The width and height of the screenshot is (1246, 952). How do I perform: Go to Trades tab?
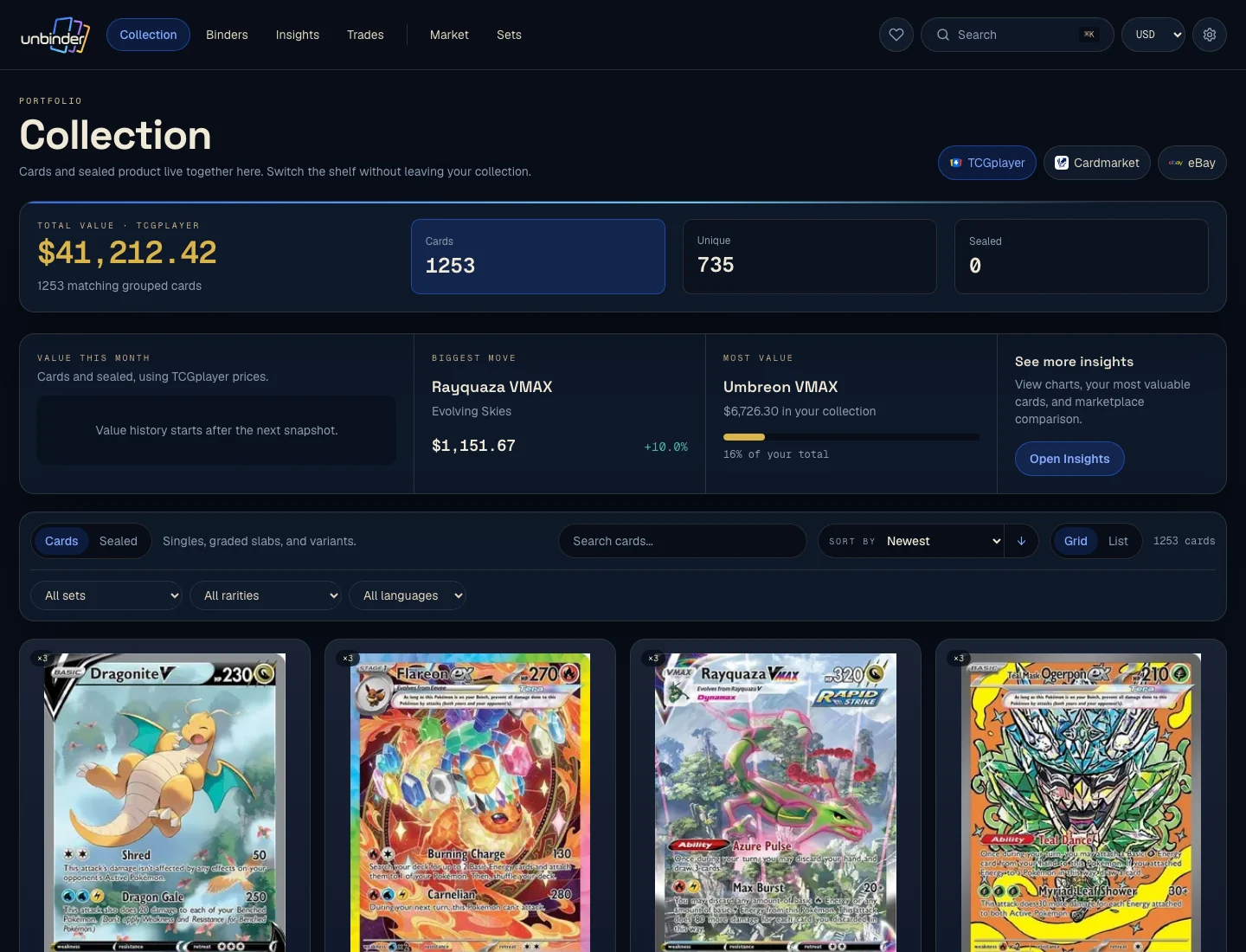pos(365,35)
